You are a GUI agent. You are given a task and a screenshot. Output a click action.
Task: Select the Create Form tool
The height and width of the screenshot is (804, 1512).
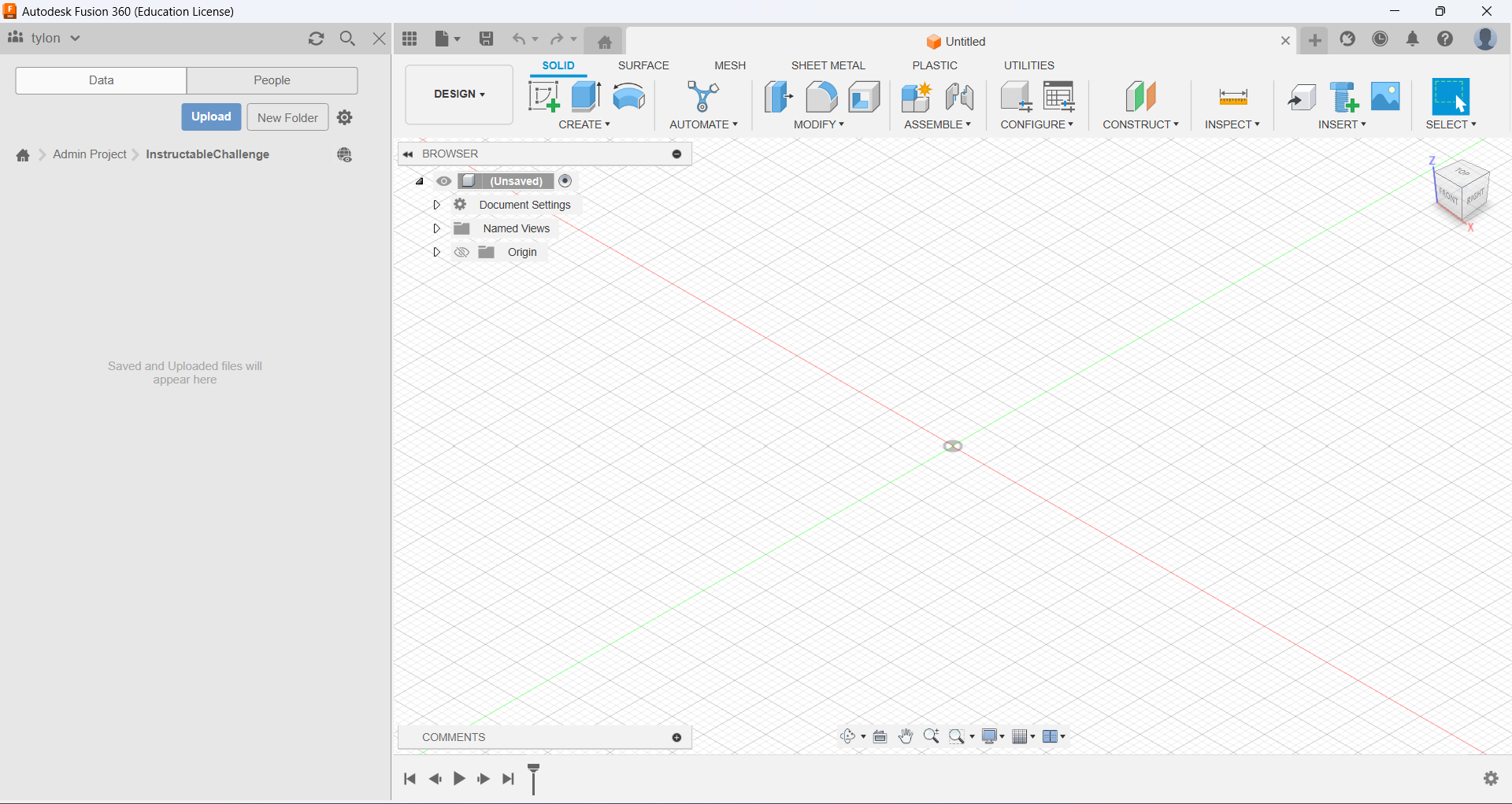(x=629, y=96)
